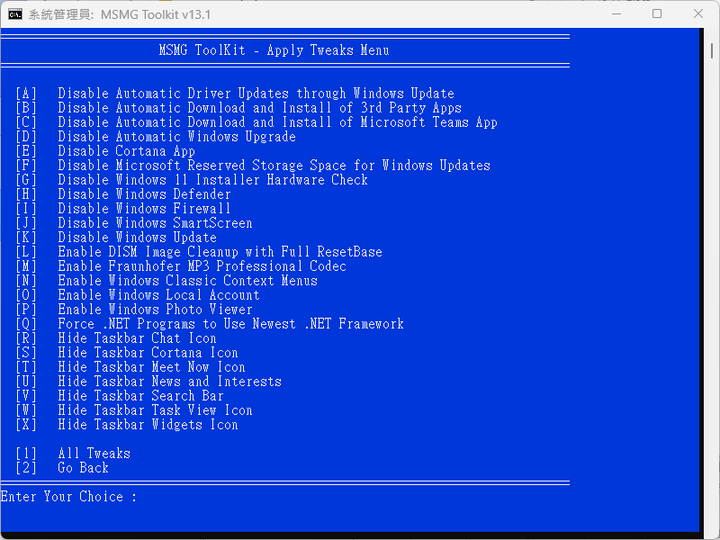The width and height of the screenshot is (720, 540).
Task: Select Disable Windows 11 Installer Hardware Check
Action: tap(191, 180)
